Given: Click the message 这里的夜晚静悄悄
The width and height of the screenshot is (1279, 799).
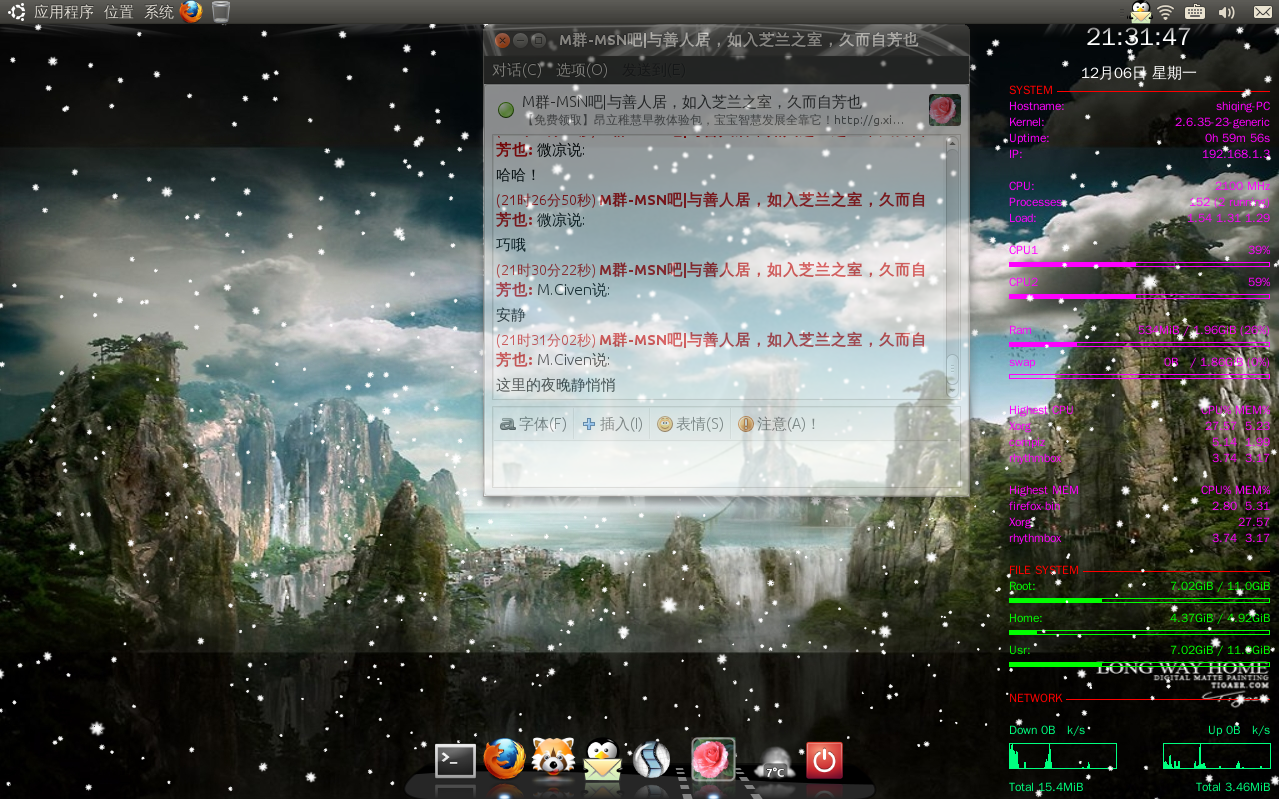Looking at the screenshot, I should pyautogui.click(x=556, y=385).
